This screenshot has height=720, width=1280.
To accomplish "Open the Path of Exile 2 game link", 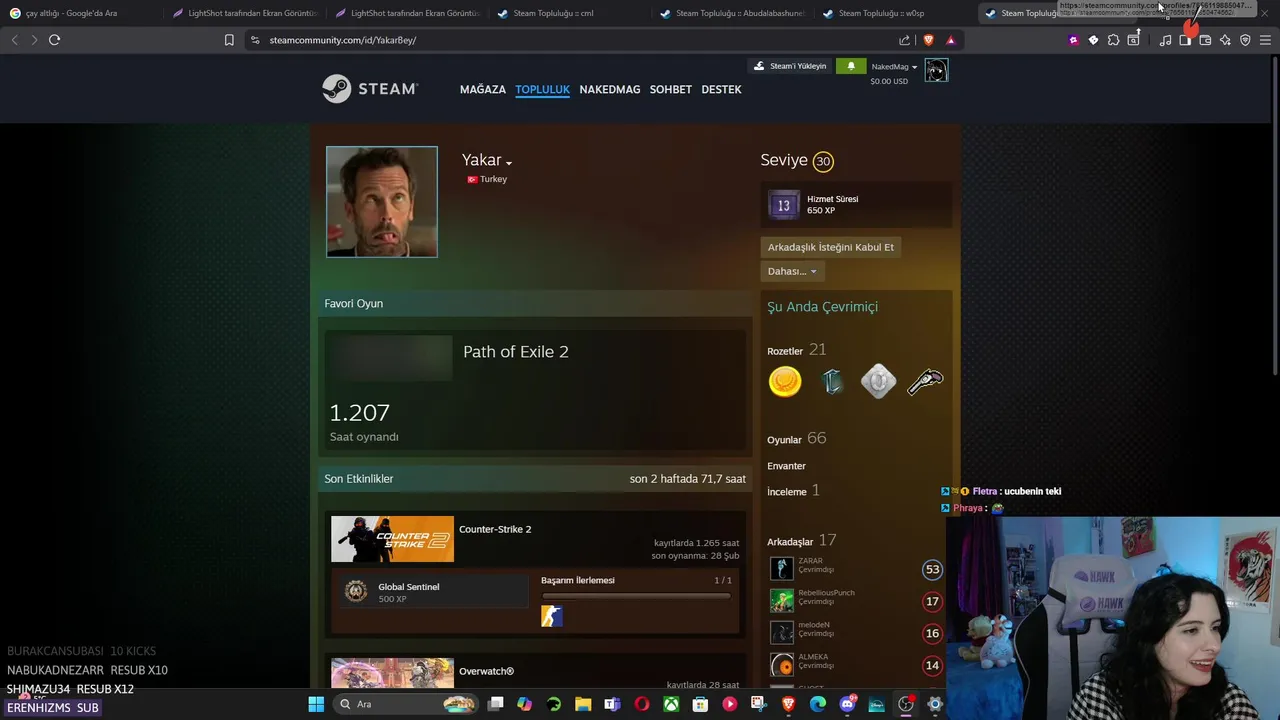I will (516, 352).
